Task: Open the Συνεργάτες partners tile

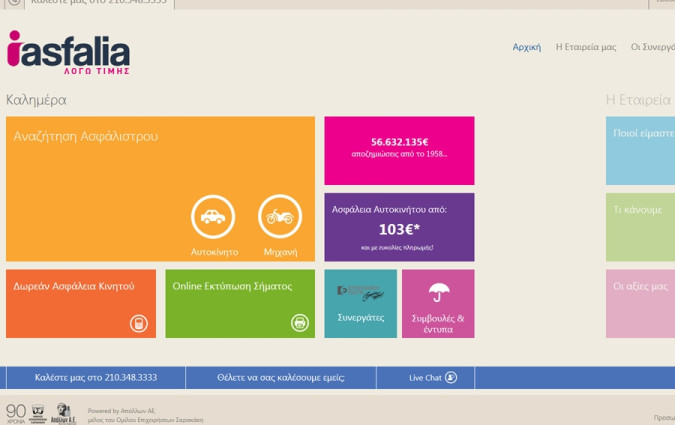Action: (360, 303)
